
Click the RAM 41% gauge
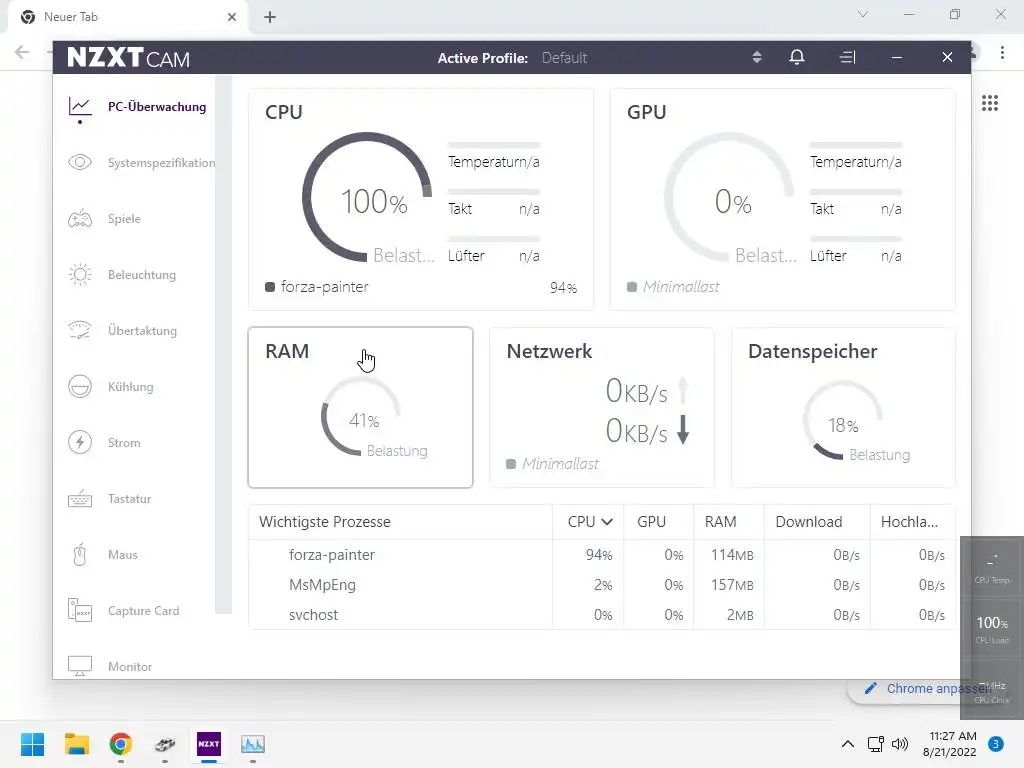[x=360, y=417]
